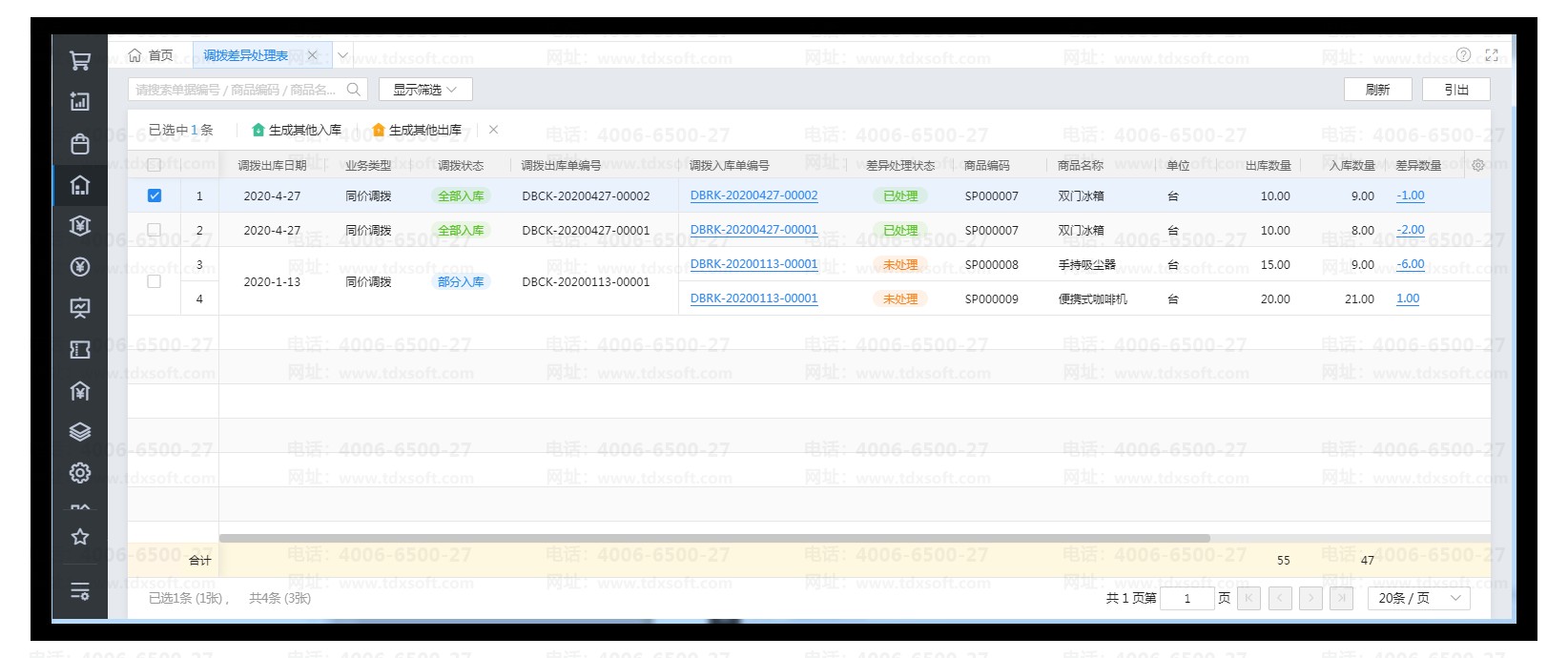Click the help question mark icon

pos(1463,55)
